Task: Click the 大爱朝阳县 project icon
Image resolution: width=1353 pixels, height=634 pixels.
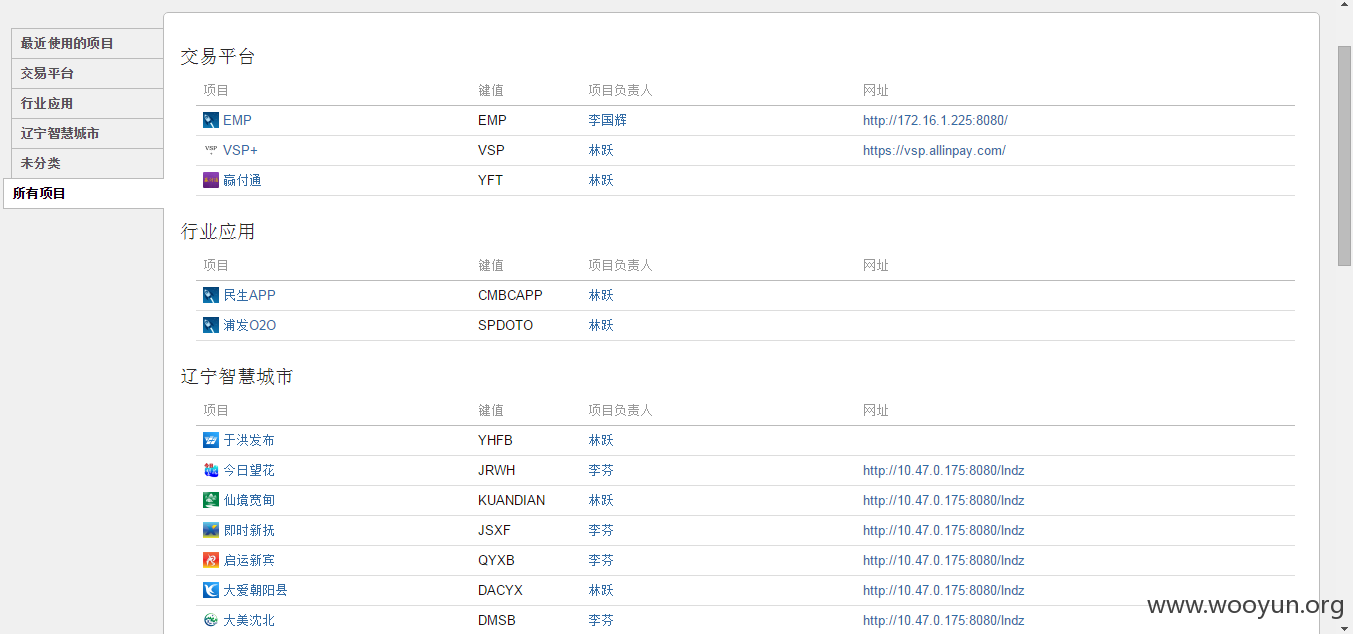Action: (x=211, y=590)
